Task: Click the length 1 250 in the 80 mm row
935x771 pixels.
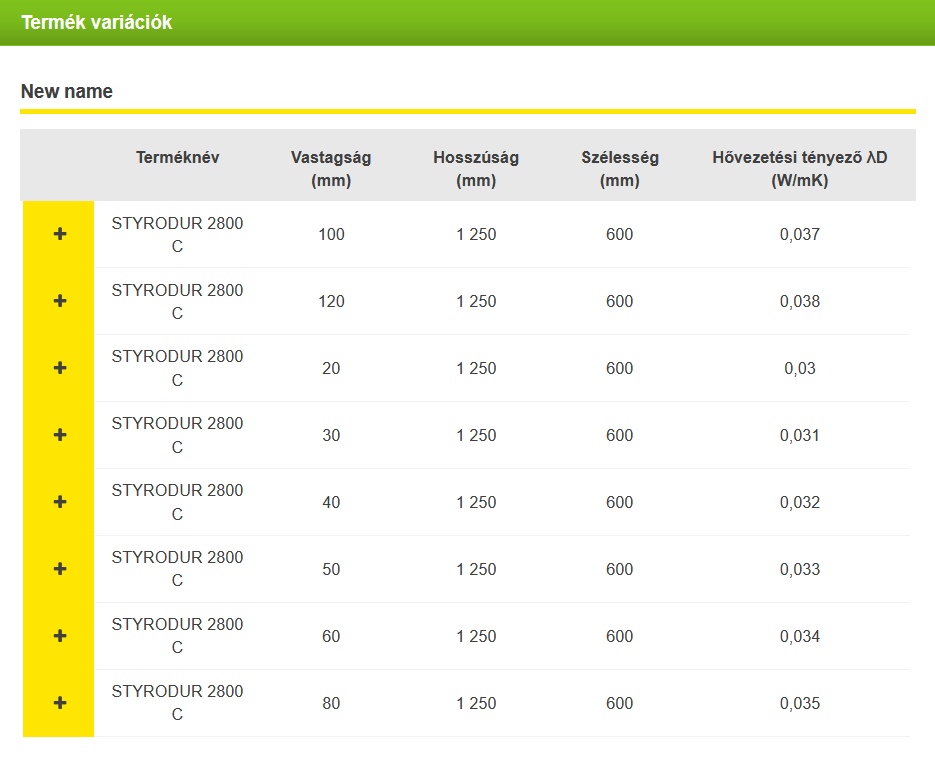Action: tap(476, 703)
